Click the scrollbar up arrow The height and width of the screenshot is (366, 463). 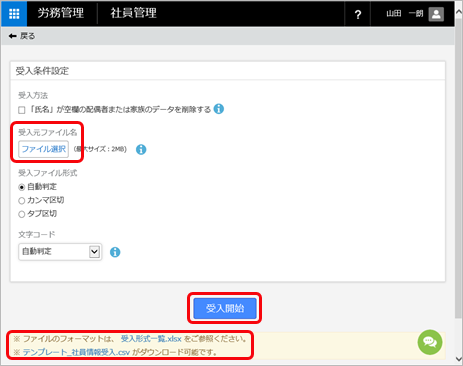coord(459,11)
